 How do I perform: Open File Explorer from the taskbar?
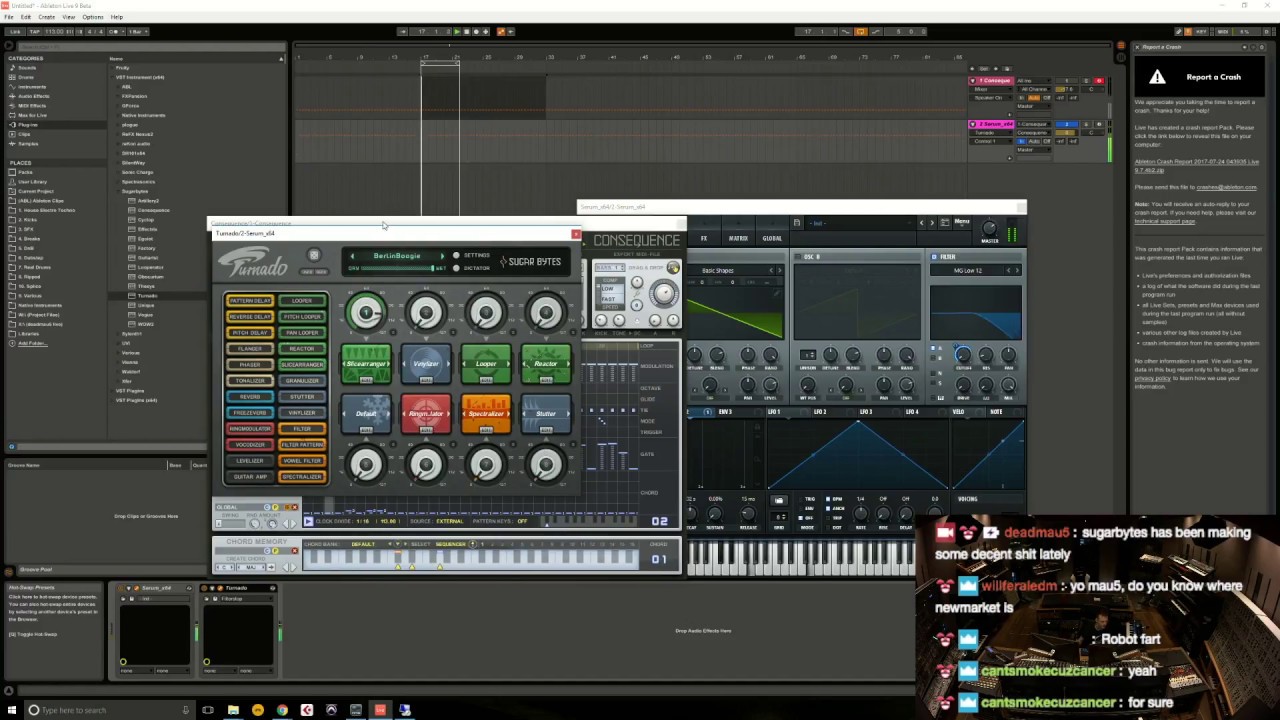233,710
